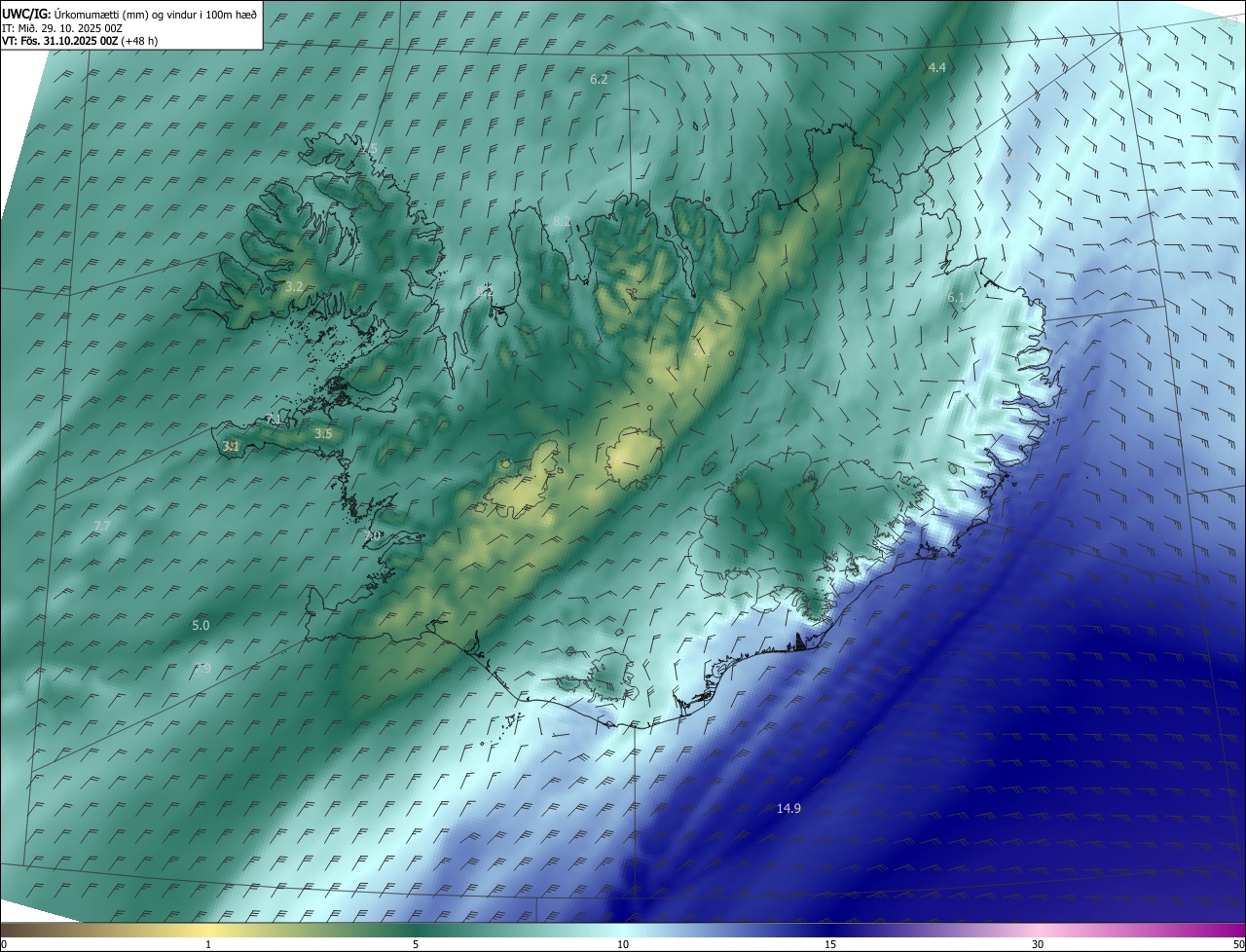This screenshot has width=1246, height=952.
Task: Click the dark blue colorbar segment above label 15
Action: [830, 930]
